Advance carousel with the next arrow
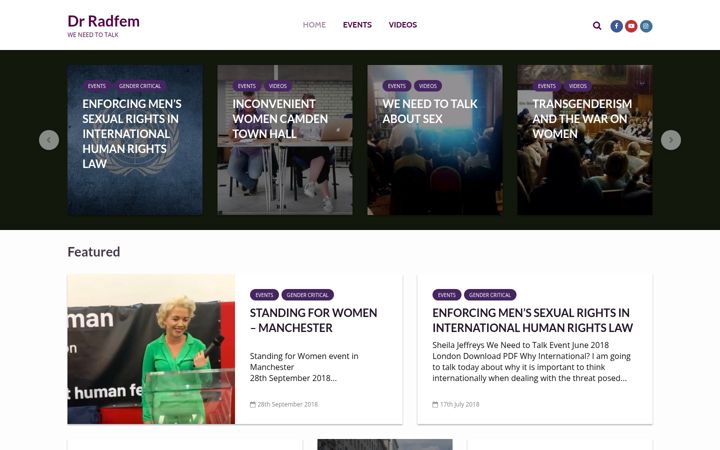 pyautogui.click(x=670, y=140)
